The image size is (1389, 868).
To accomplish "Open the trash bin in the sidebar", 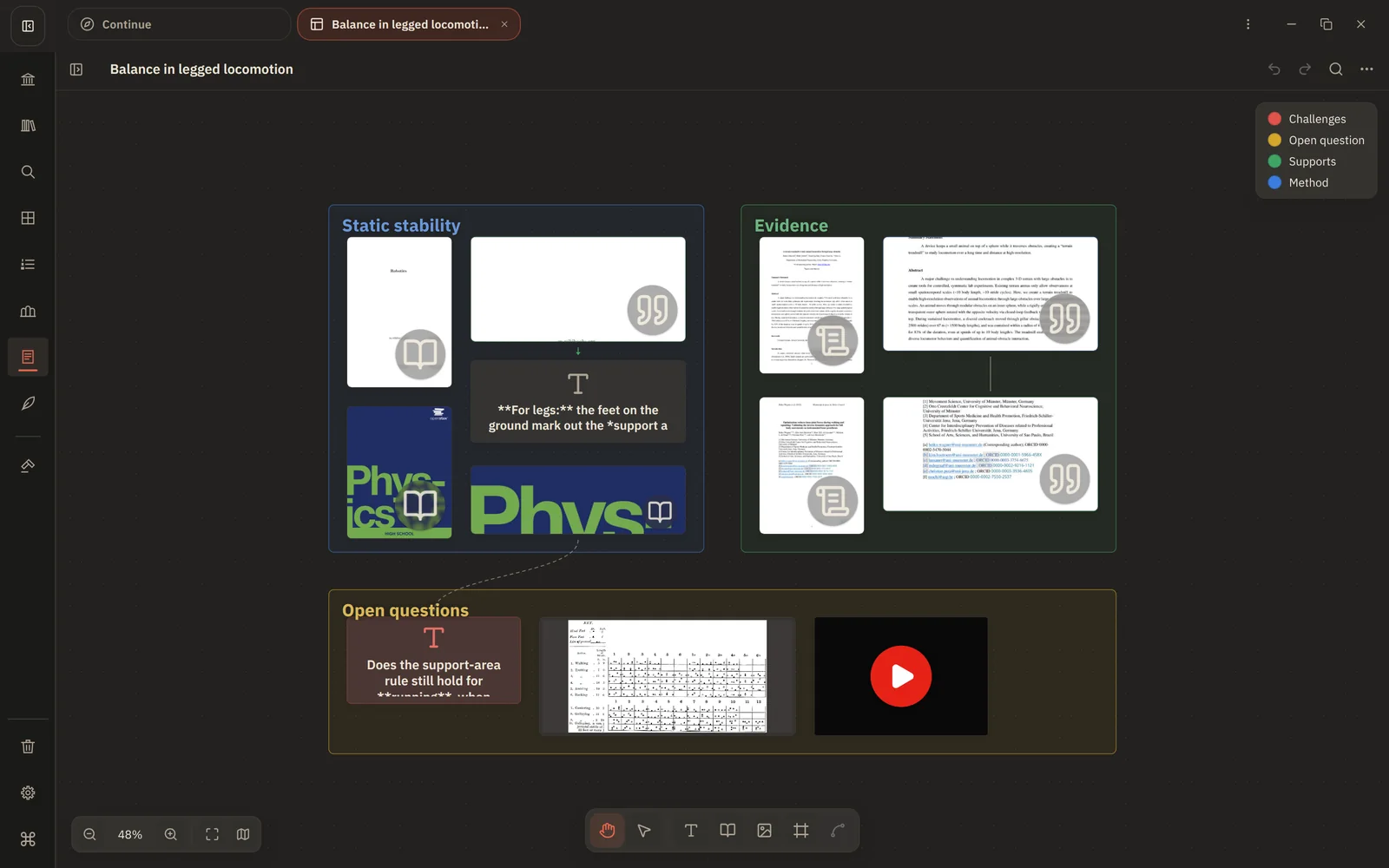I will (x=28, y=746).
